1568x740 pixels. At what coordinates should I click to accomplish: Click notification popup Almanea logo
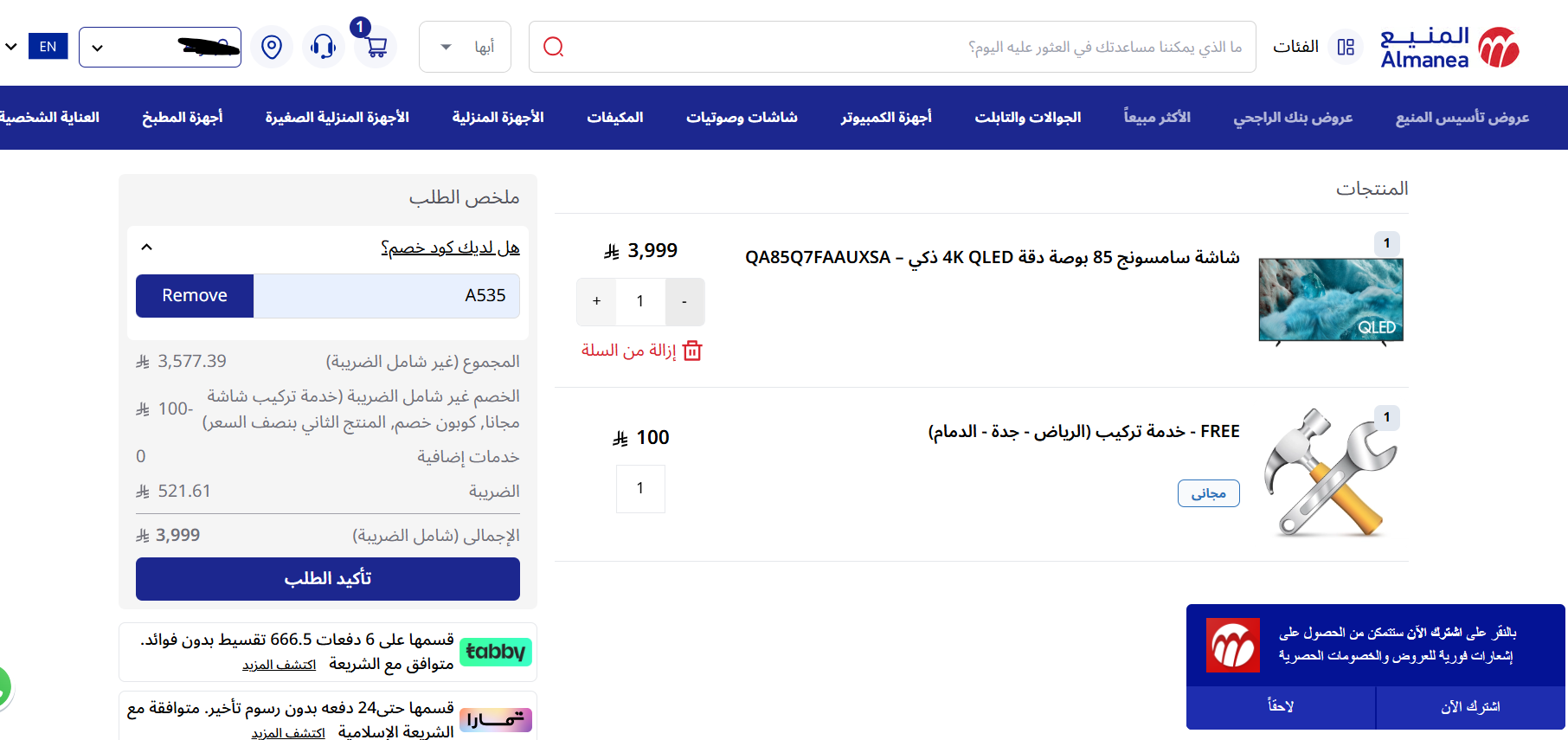(1233, 645)
